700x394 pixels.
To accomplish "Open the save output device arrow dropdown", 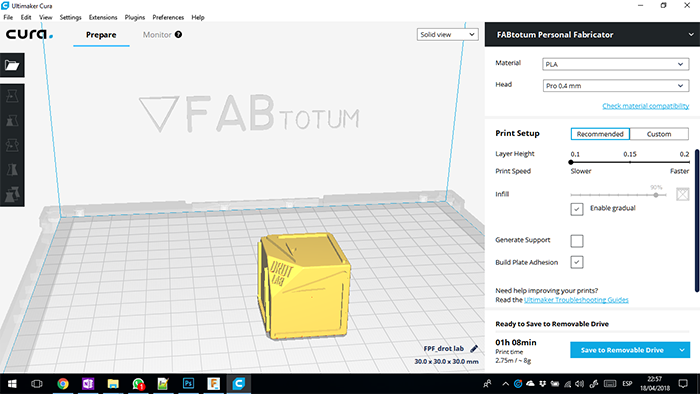I will (682, 350).
